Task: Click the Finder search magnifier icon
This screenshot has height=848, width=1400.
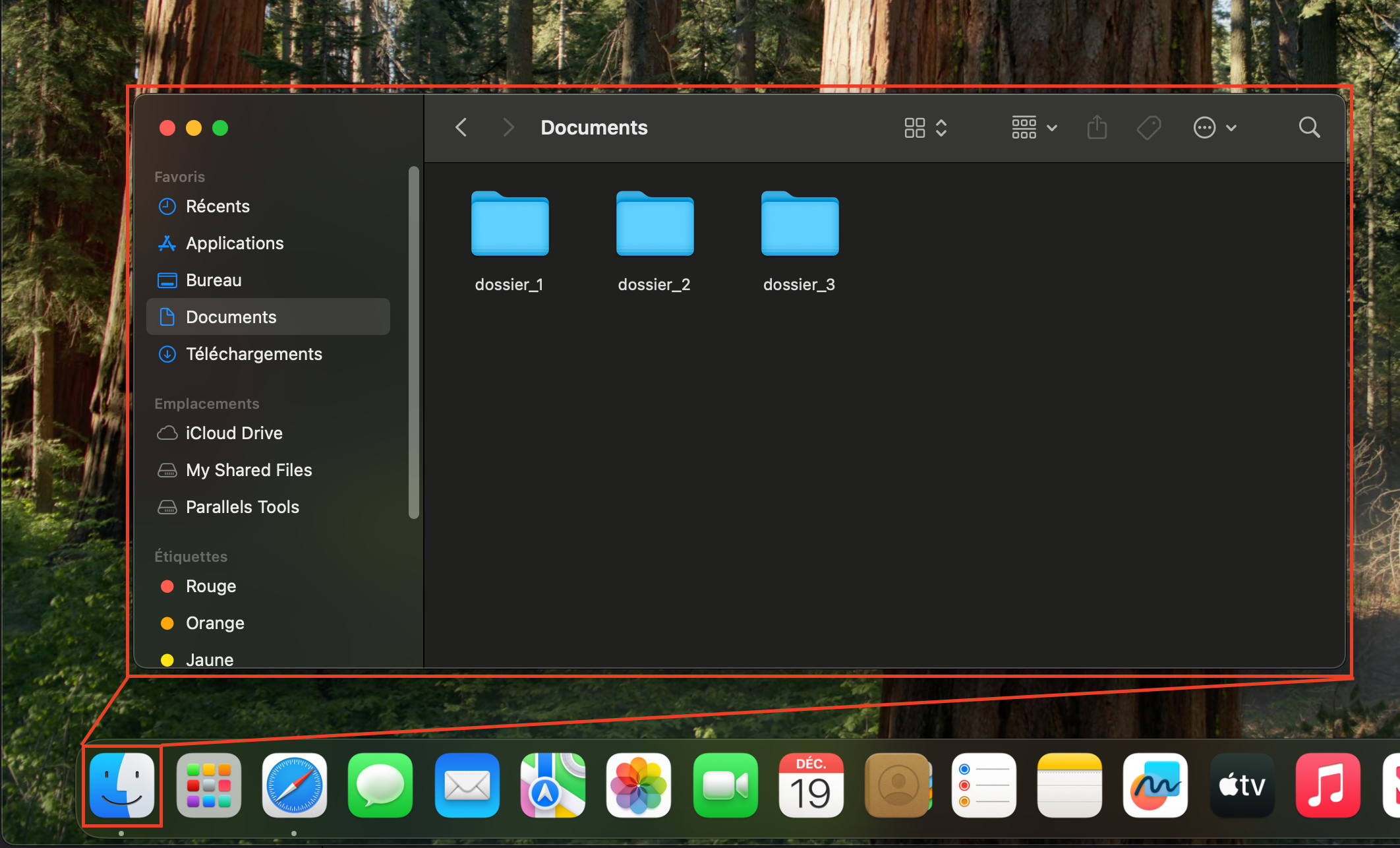Action: tap(1309, 127)
